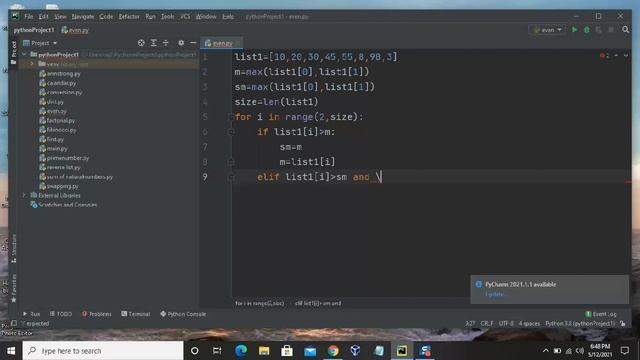Image resolution: width=640 pixels, height=360 pixels.
Task: Click Windows Start button
Action: pyautogui.click(x=11, y=351)
